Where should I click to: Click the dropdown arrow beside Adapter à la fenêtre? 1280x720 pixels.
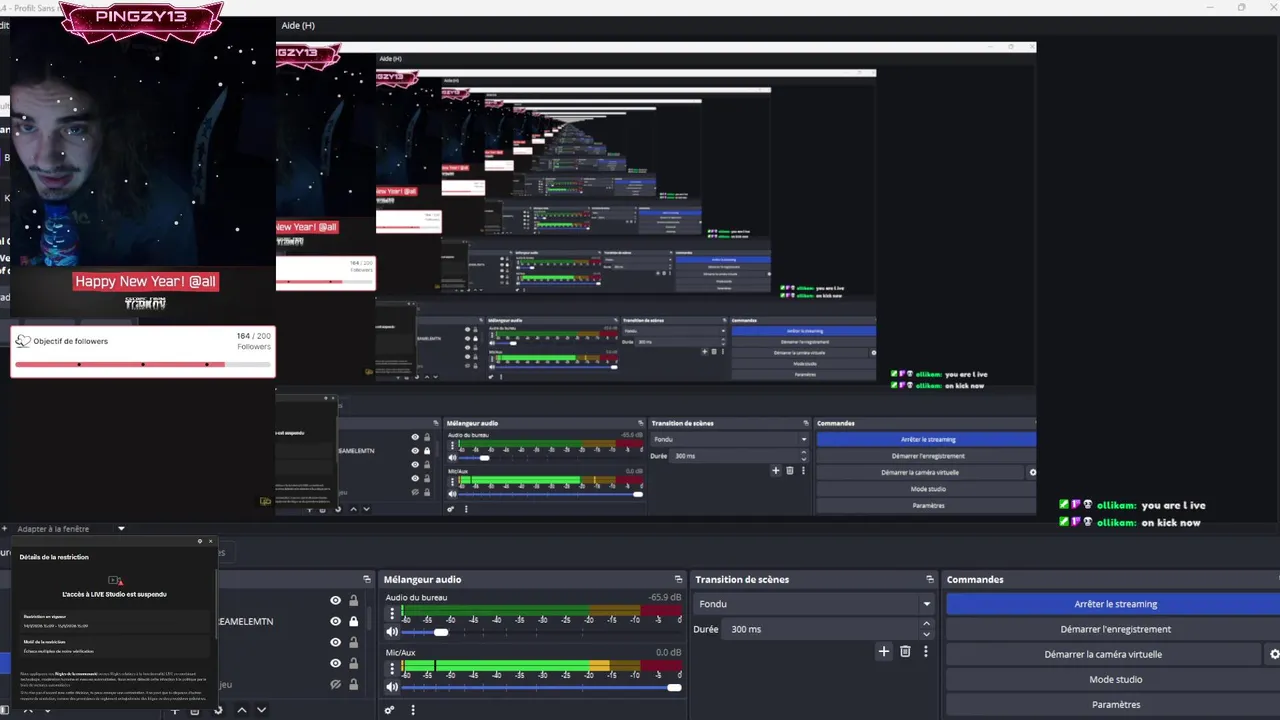tap(121, 528)
